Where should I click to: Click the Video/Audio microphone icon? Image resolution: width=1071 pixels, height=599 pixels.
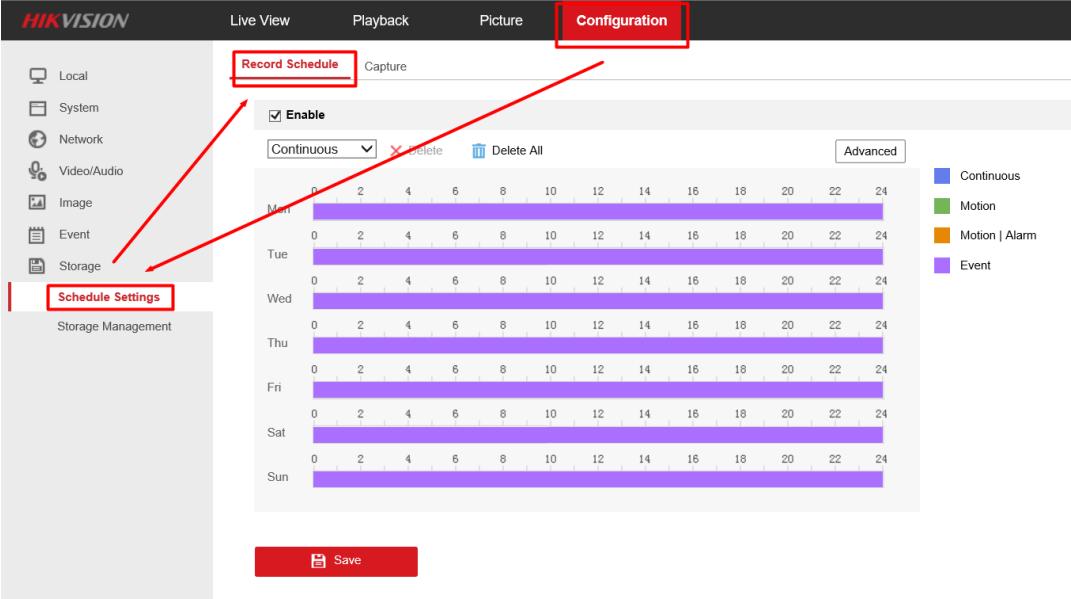38,171
